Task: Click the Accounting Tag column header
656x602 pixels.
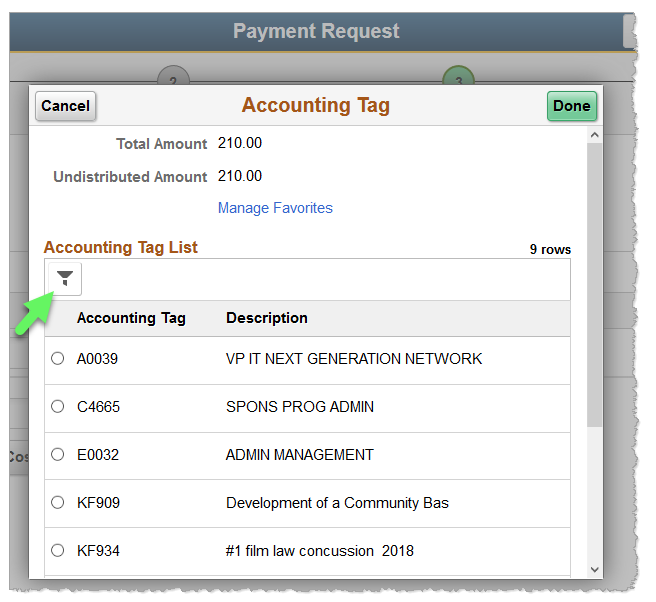Action: tap(131, 318)
